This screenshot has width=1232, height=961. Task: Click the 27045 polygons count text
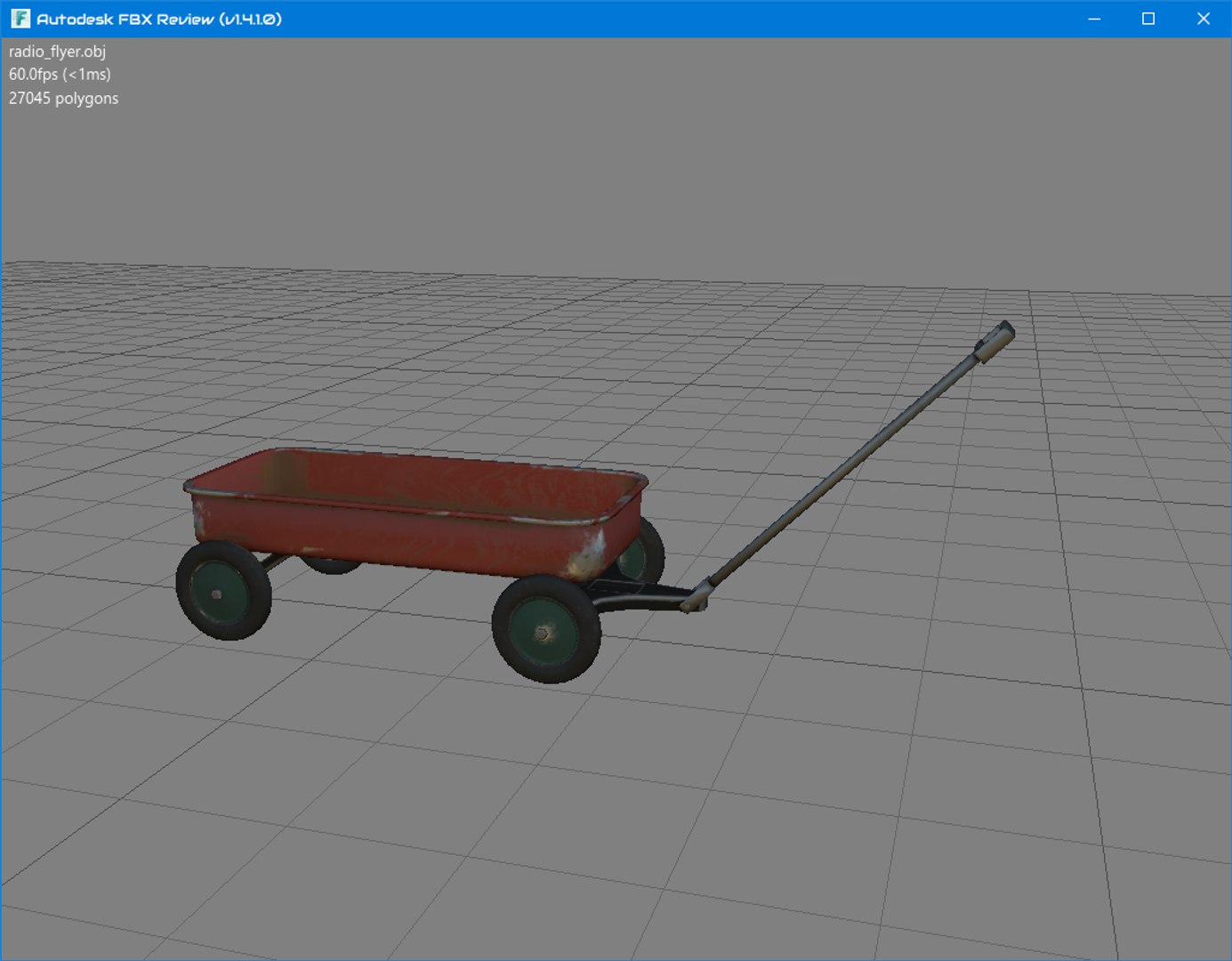(x=63, y=98)
